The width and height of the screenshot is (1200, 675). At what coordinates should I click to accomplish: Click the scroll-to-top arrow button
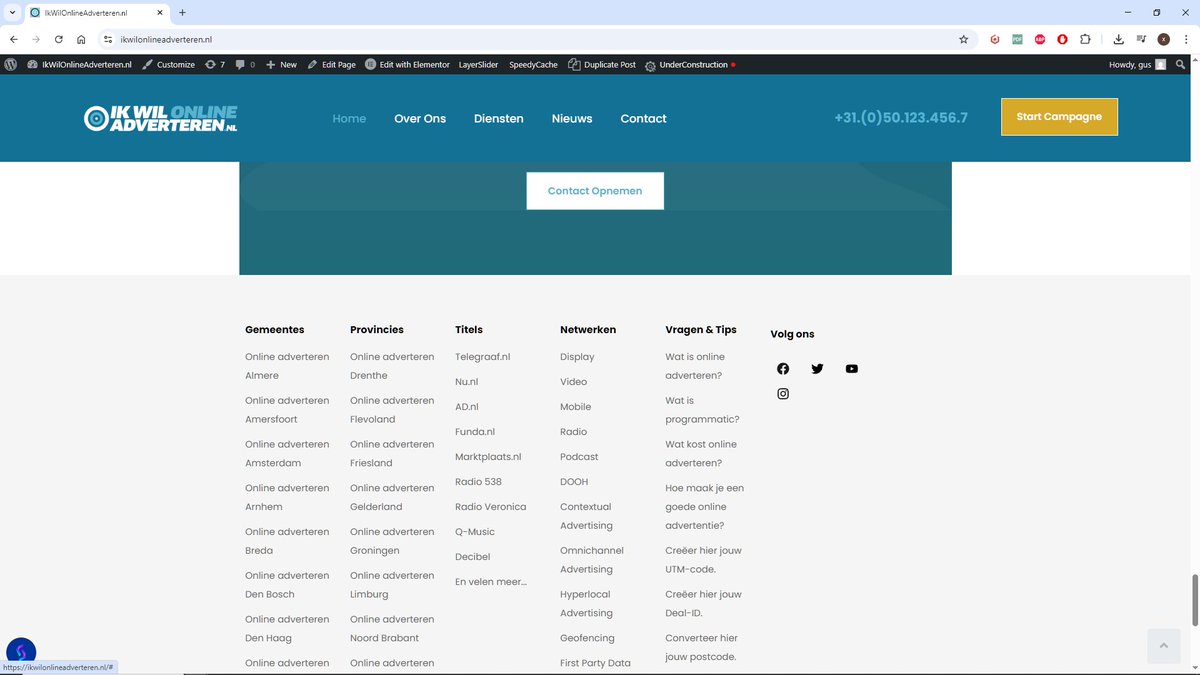tap(1163, 646)
